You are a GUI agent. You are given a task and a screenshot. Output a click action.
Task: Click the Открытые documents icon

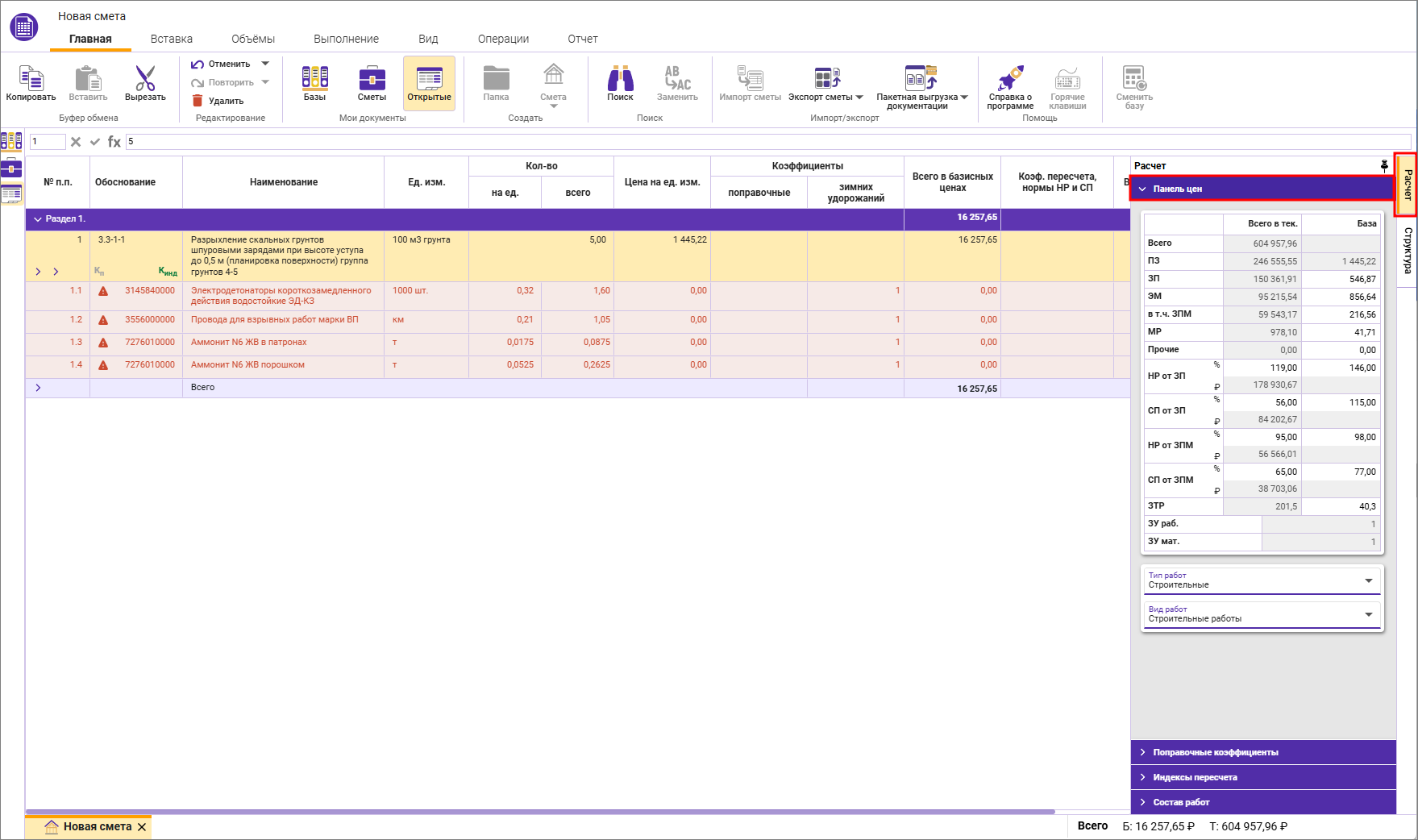(x=429, y=78)
